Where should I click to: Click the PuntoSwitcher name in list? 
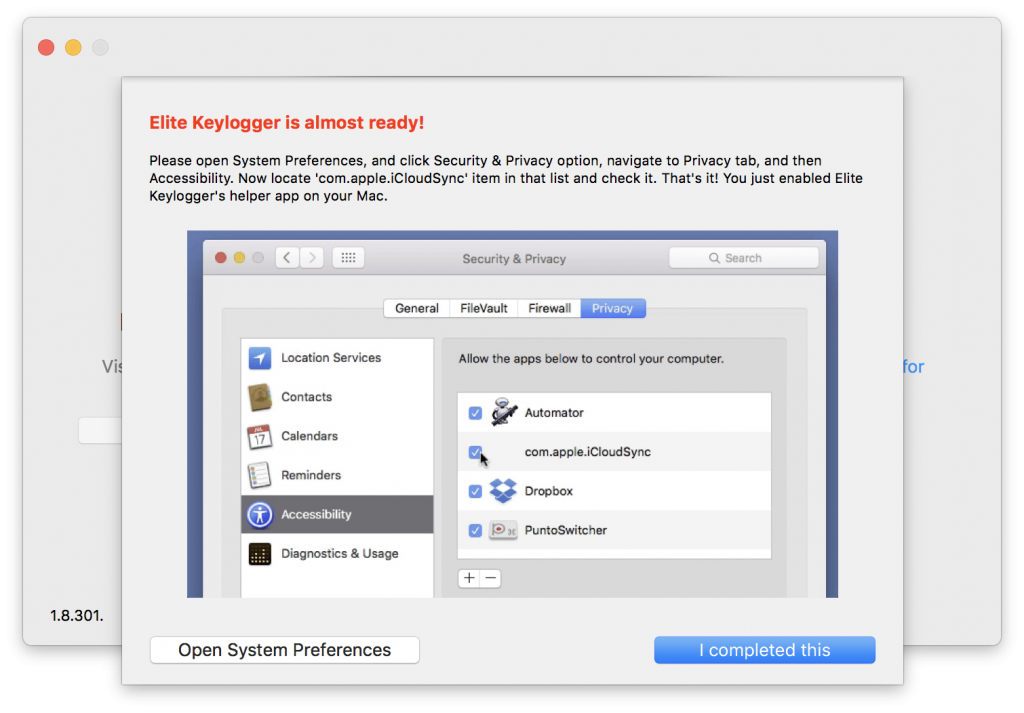[x=566, y=530]
